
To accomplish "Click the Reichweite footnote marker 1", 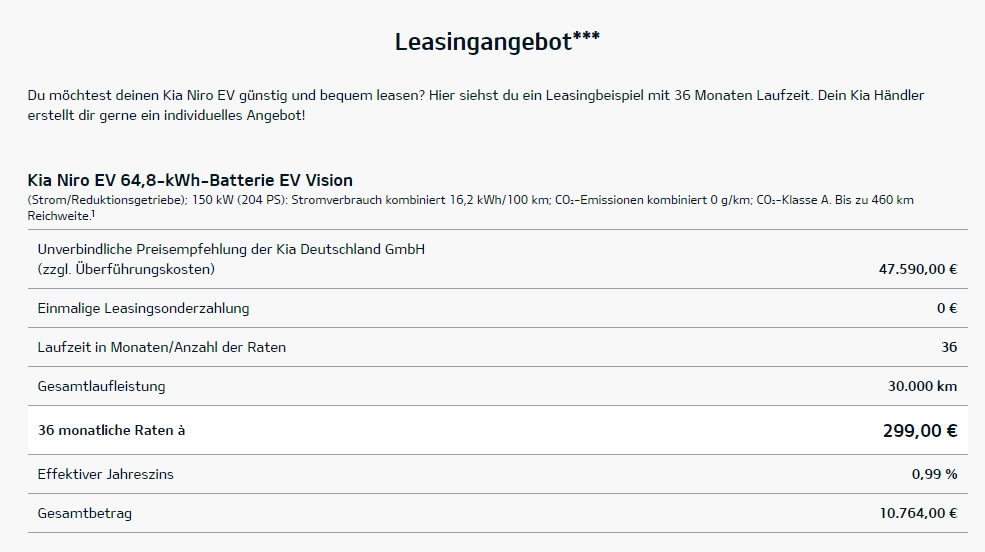I will click(x=93, y=214).
